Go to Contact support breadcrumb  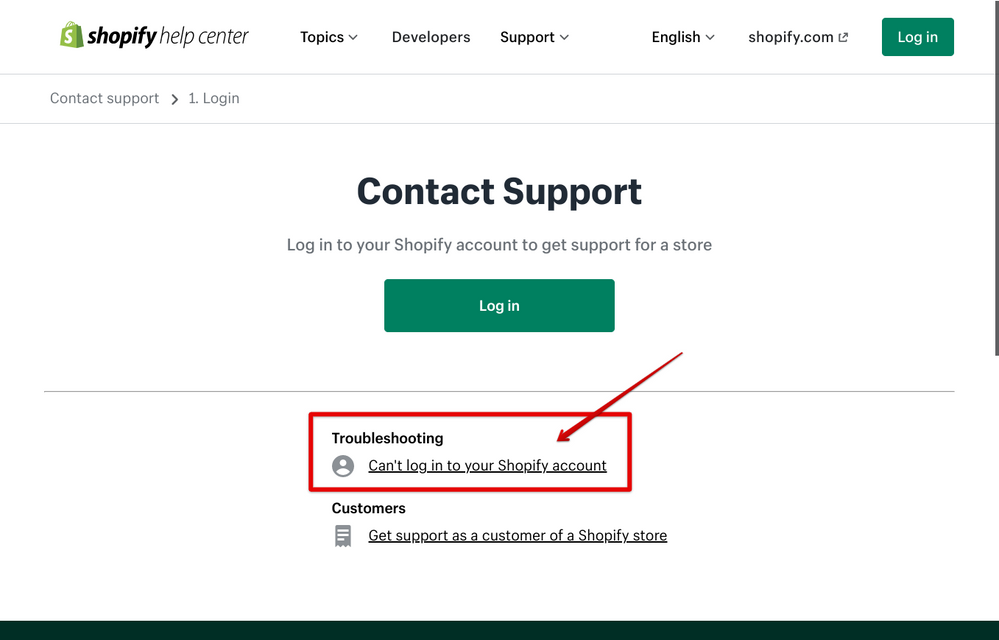click(104, 99)
